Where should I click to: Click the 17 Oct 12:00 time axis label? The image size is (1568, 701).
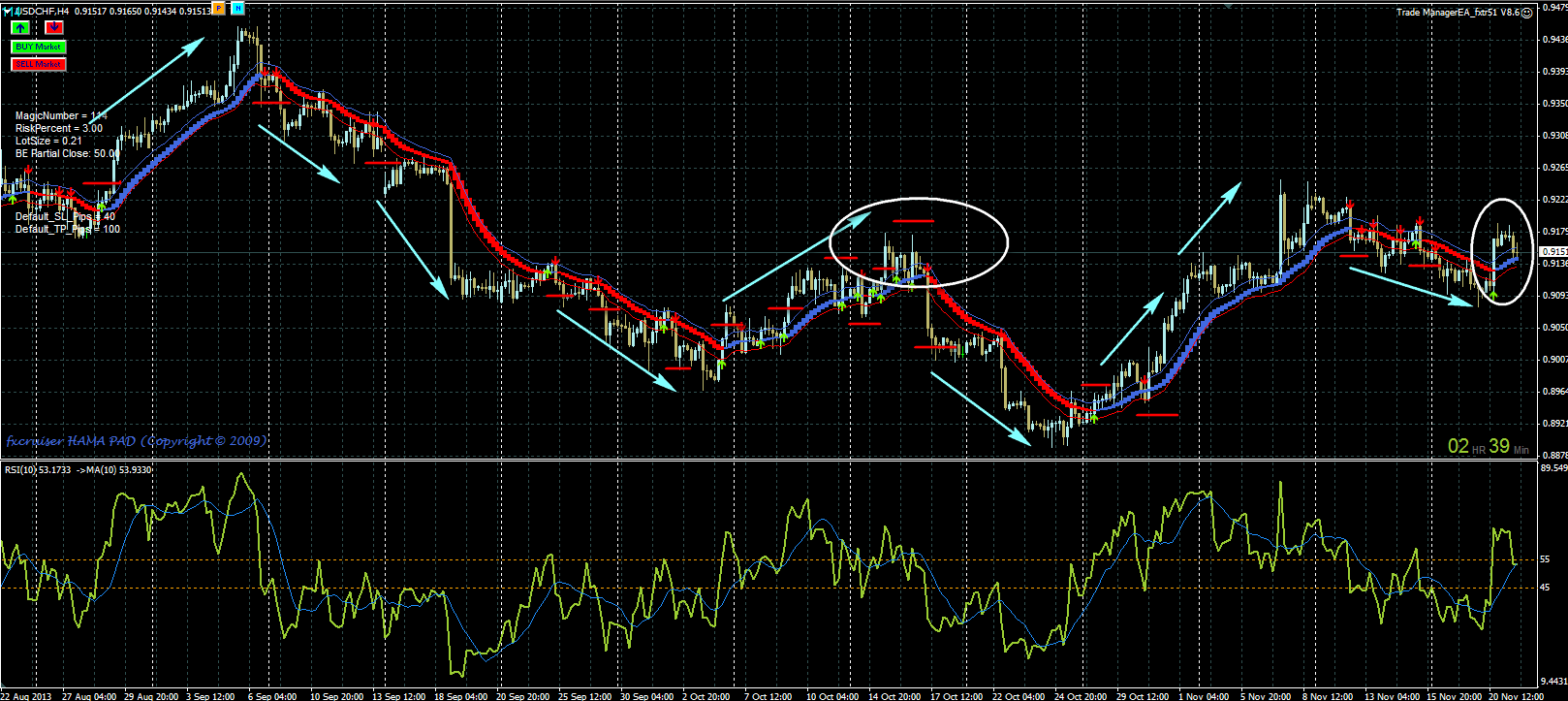956,696
